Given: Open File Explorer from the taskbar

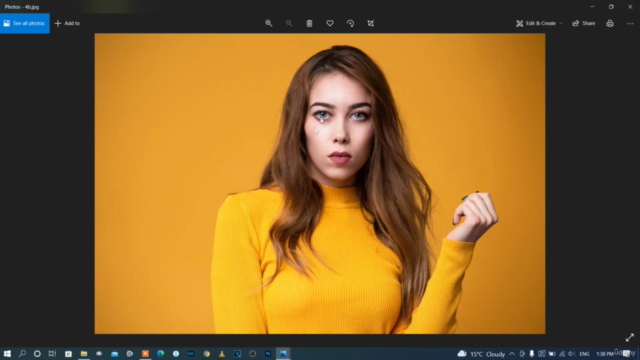Looking at the screenshot, I should tap(84, 353).
